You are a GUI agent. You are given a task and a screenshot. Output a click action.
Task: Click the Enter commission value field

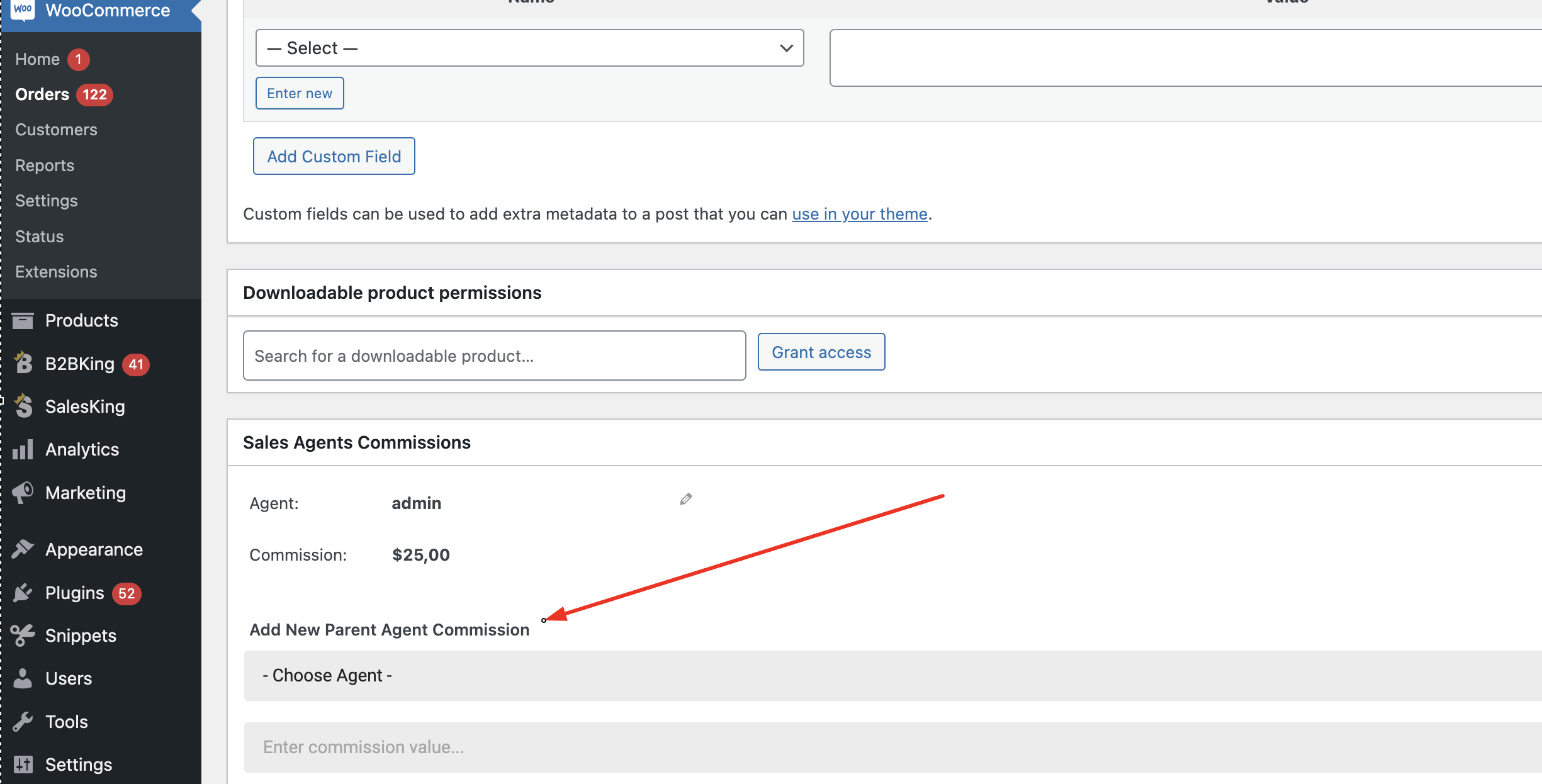pyautogui.click(x=892, y=747)
